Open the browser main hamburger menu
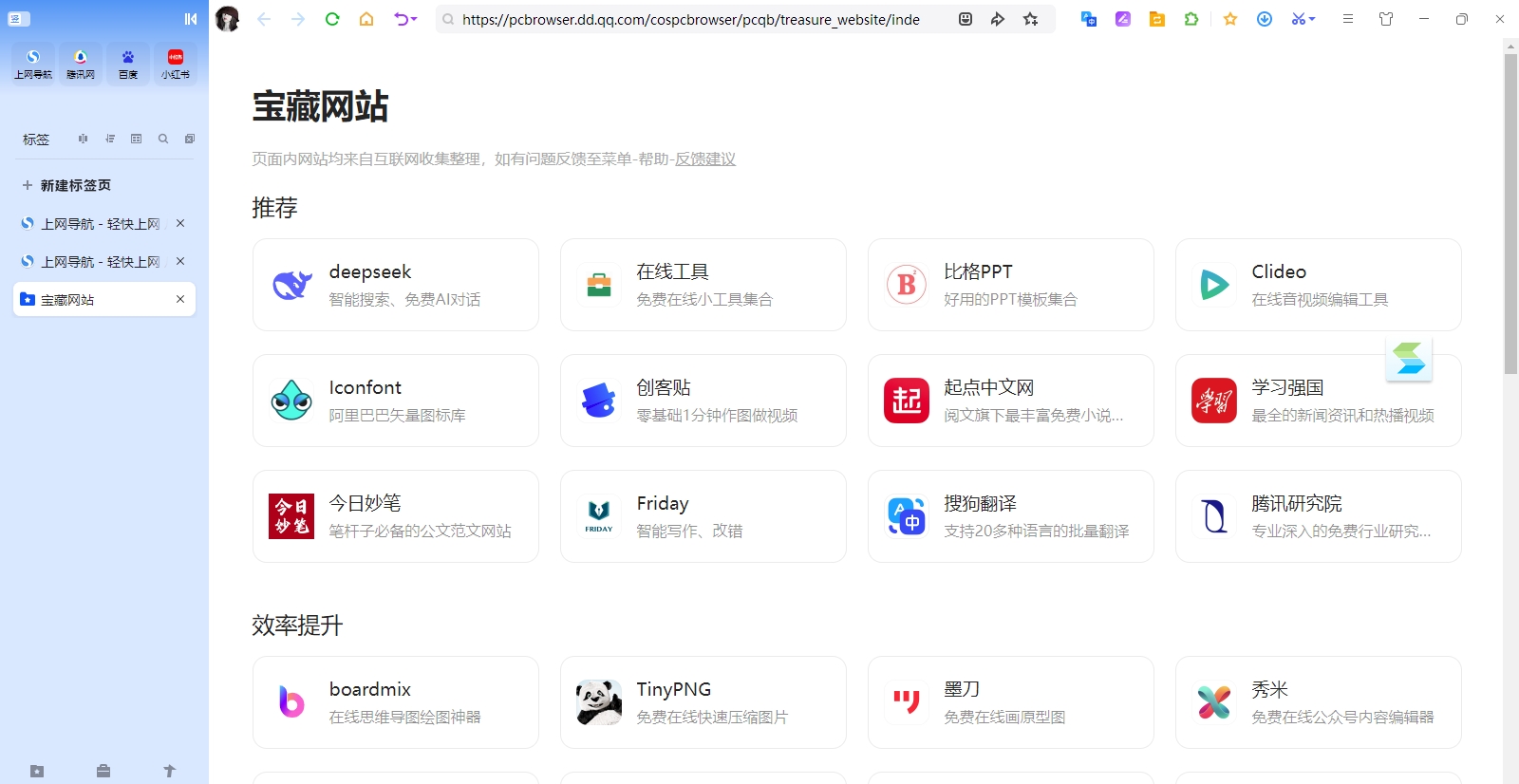Viewport: 1519px width, 784px height. (1348, 19)
